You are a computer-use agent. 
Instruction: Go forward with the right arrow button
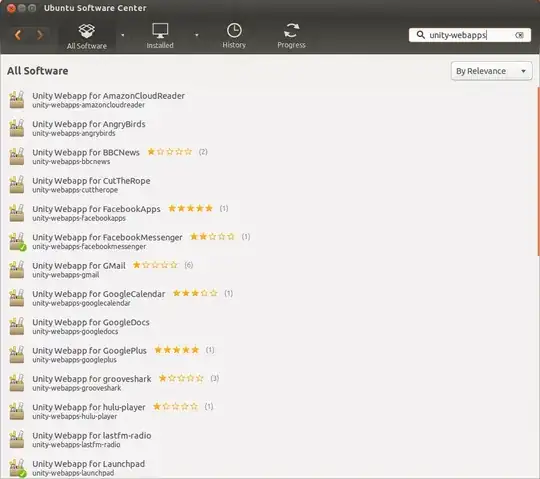pyautogui.click(x=40, y=35)
